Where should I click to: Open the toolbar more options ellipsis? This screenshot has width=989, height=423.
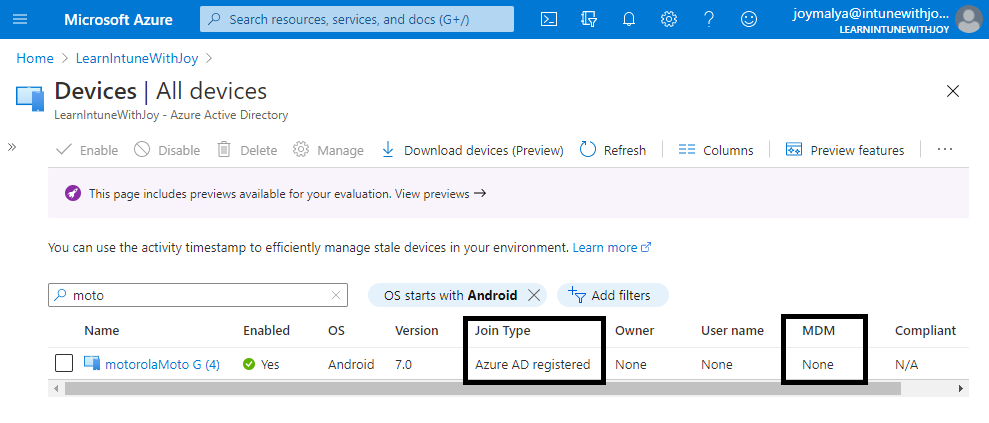pyautogui.click(x=944, y=149)
